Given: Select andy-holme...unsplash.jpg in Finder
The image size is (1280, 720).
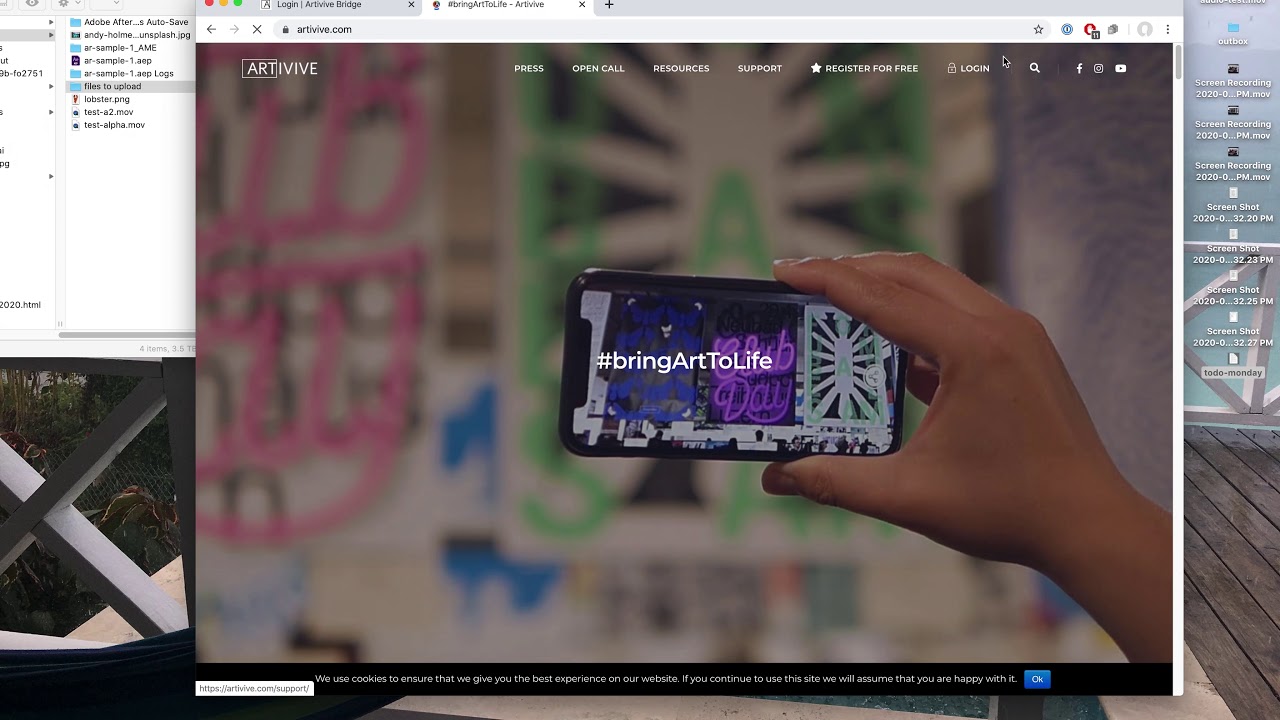Looking at the screenshot, I should coord(129,35).
